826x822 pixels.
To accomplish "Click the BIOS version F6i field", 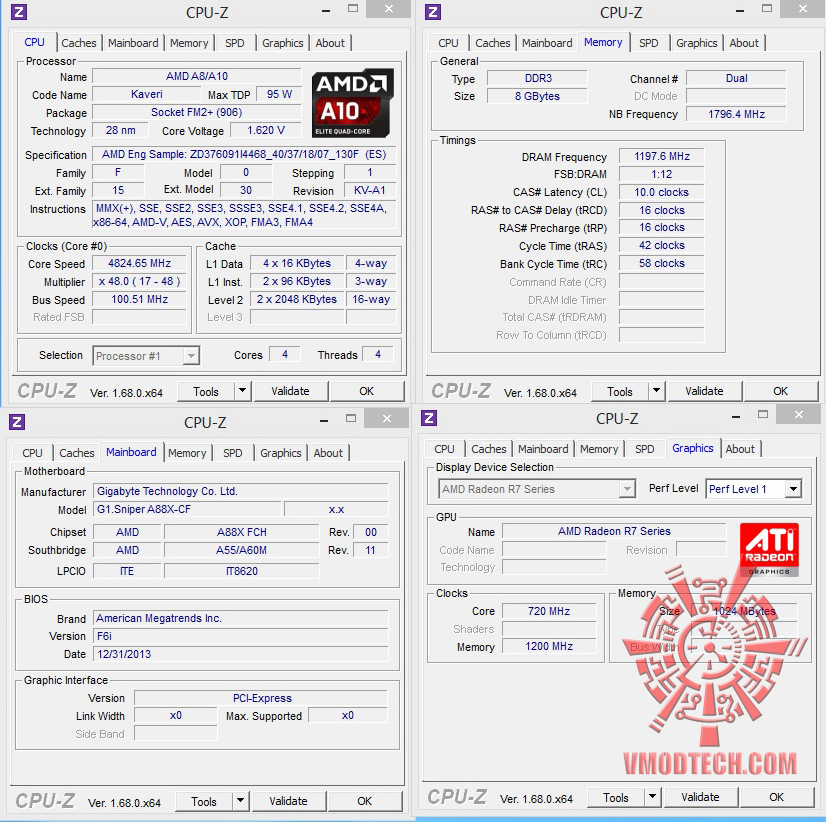I will [241, 636].
